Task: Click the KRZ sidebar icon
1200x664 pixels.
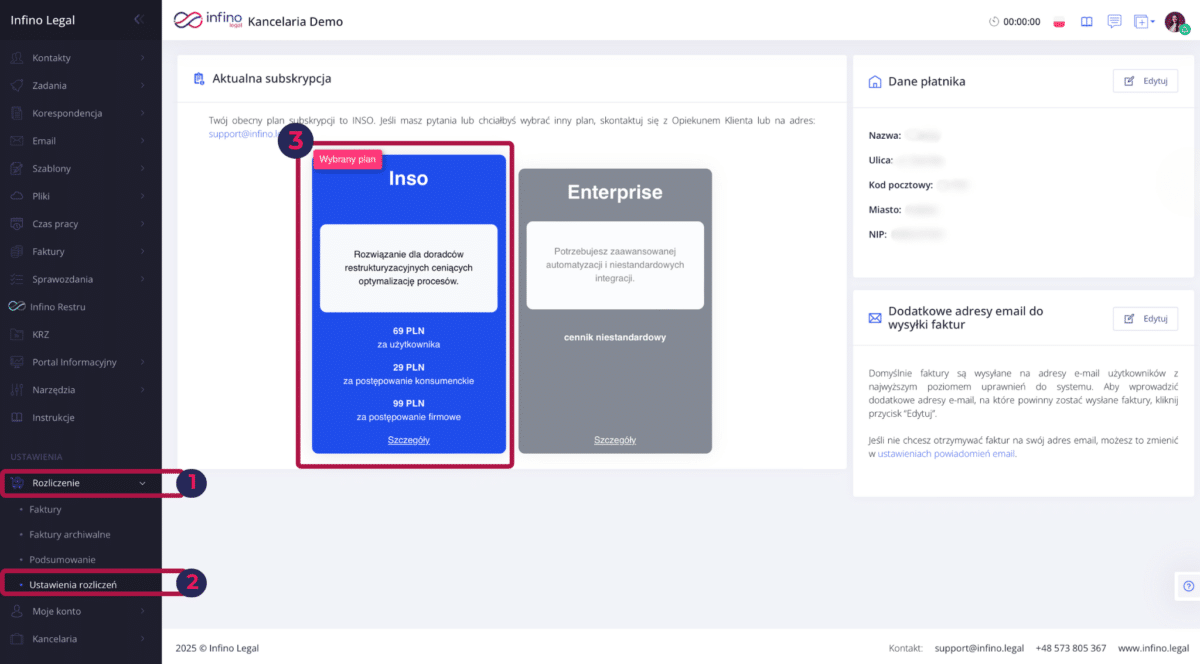Action: pos(16,334)
